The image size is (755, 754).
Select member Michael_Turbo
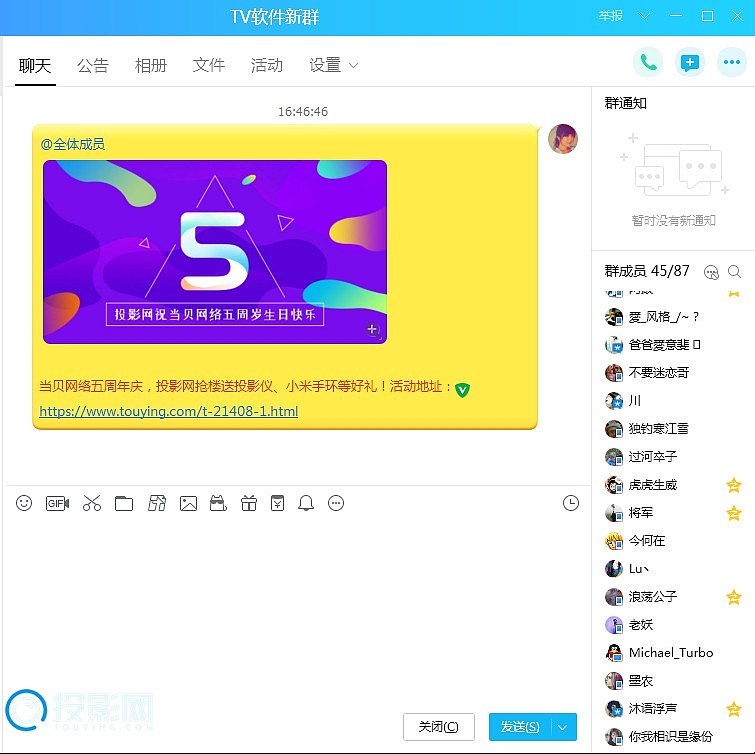(672, 652)
